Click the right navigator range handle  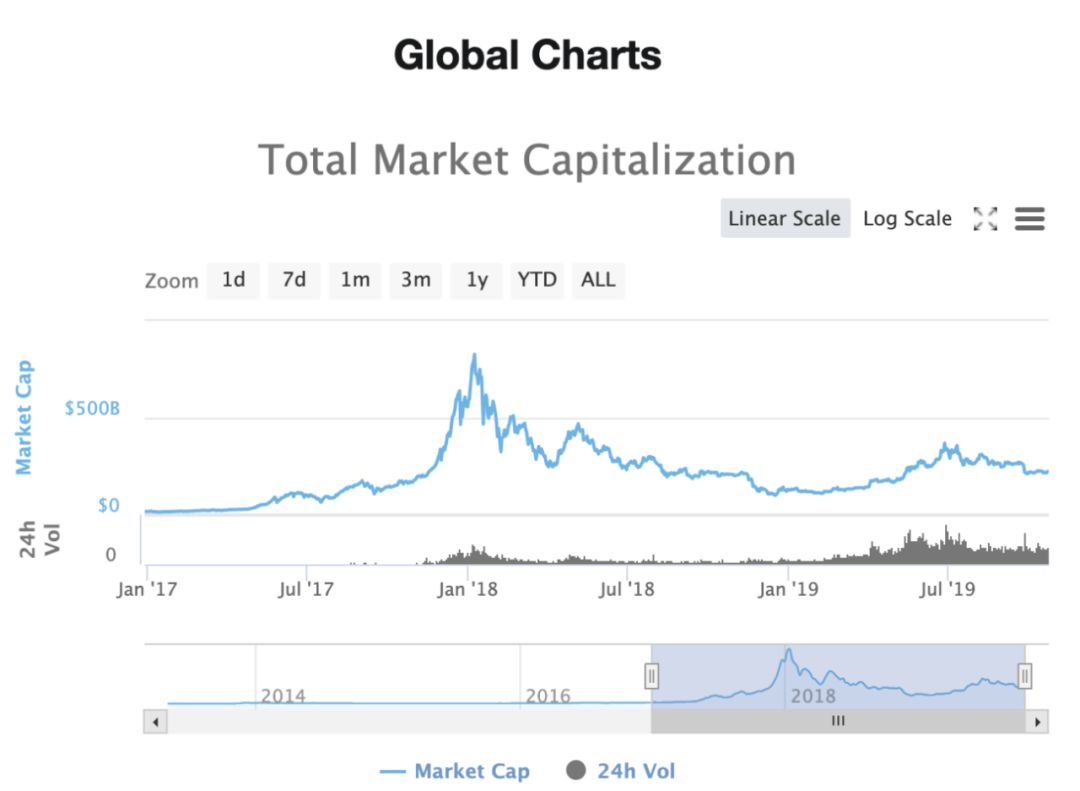(x=1024, y=677)
